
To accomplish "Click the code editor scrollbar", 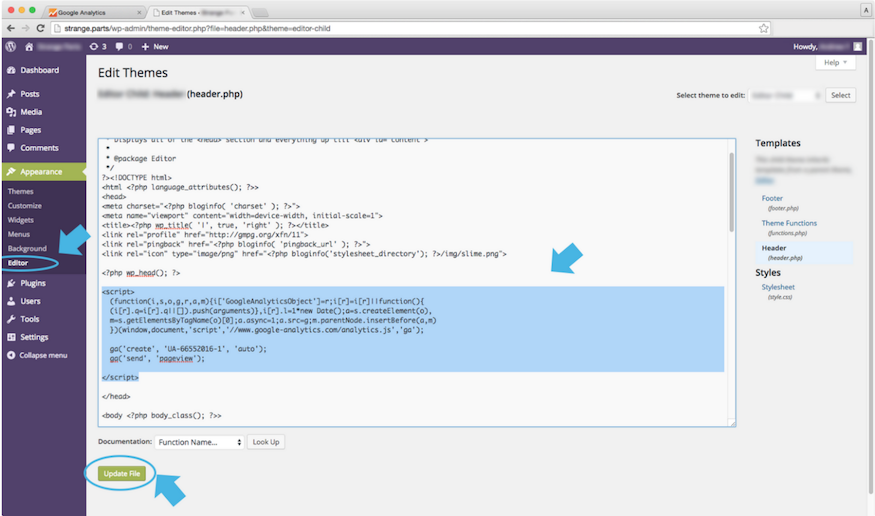I will [x=731, y=192].
